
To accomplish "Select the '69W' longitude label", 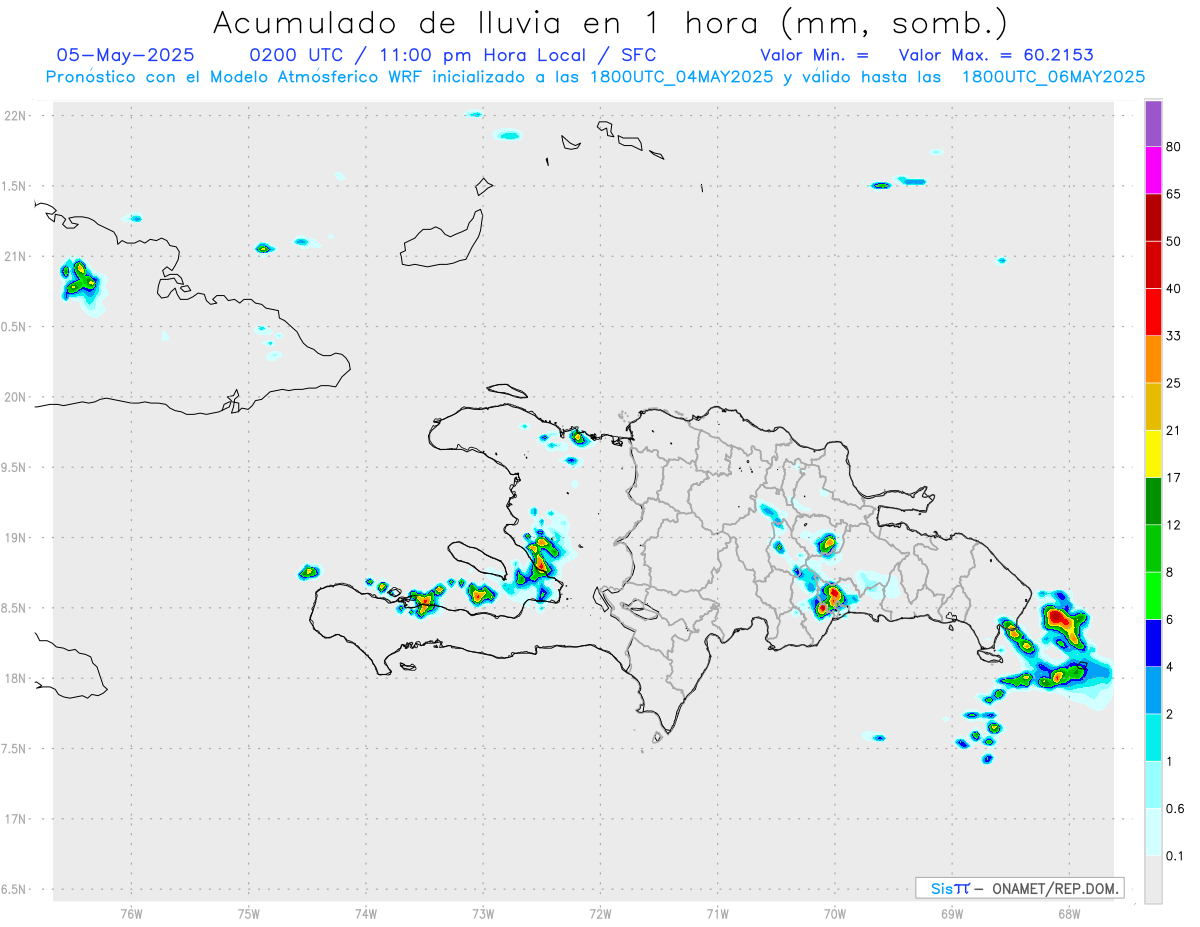I will [952, 912].
